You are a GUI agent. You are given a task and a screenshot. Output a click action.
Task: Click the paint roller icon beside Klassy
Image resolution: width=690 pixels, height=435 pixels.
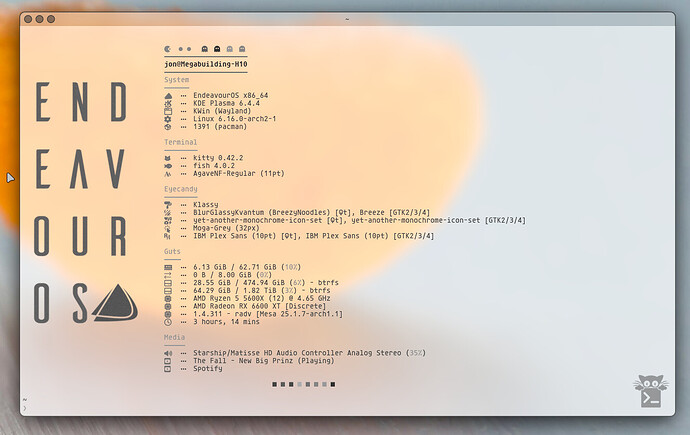[168, 205]
